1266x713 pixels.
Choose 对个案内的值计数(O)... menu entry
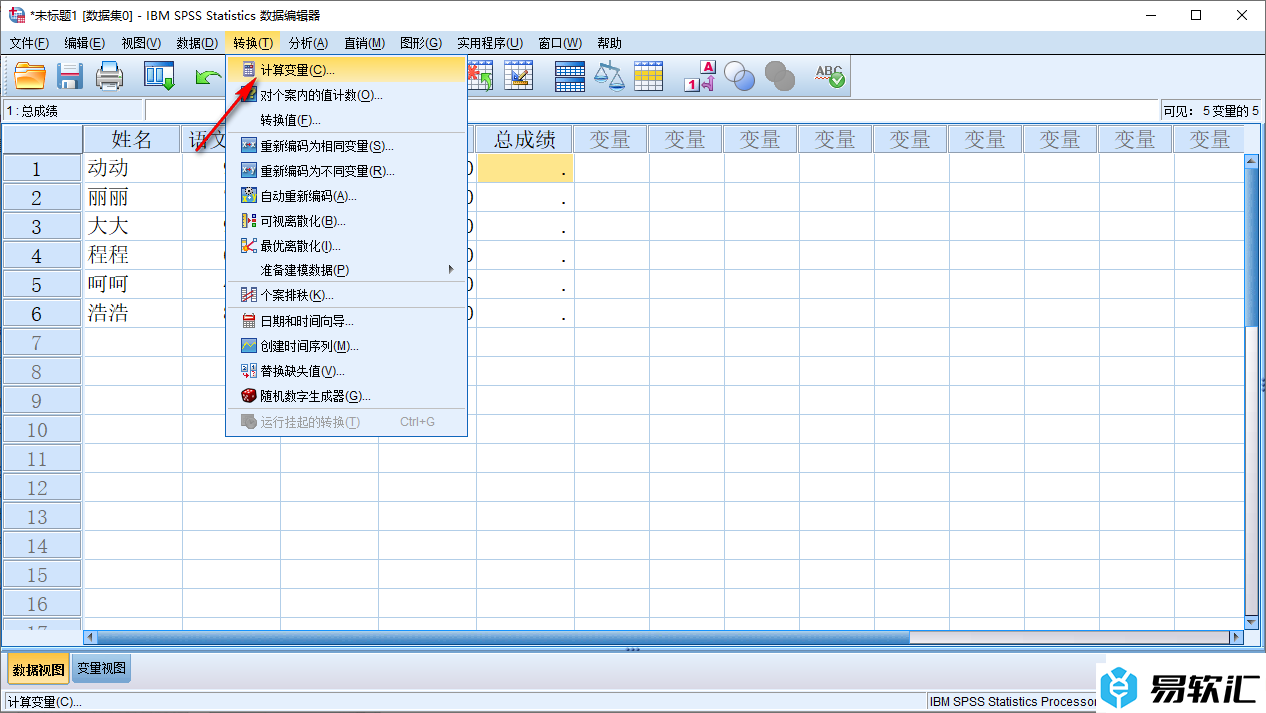346,95
